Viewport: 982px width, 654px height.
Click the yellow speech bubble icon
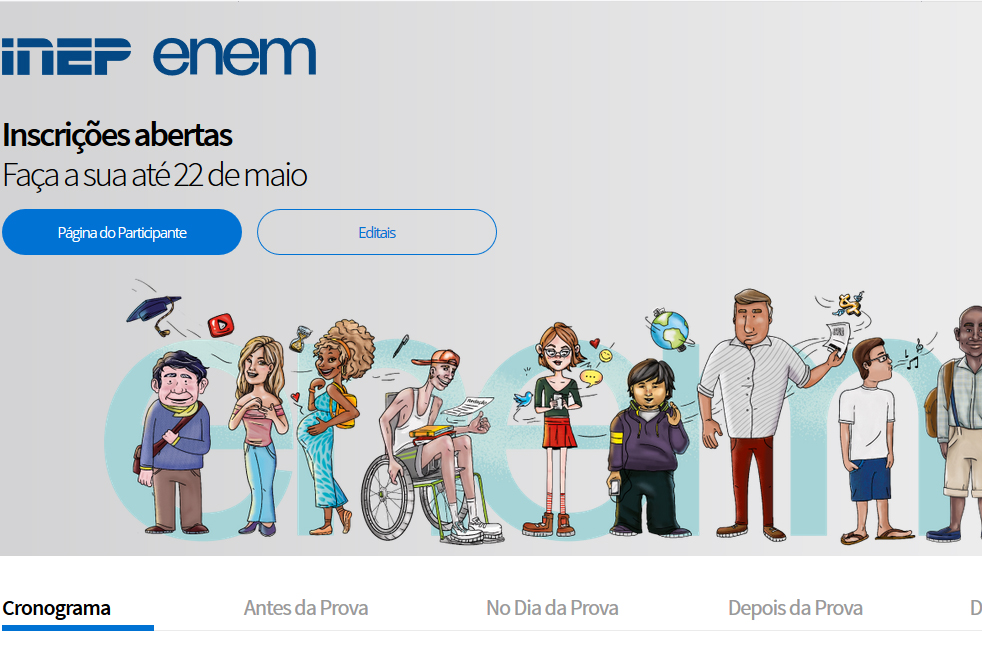[x=590, y=377]
